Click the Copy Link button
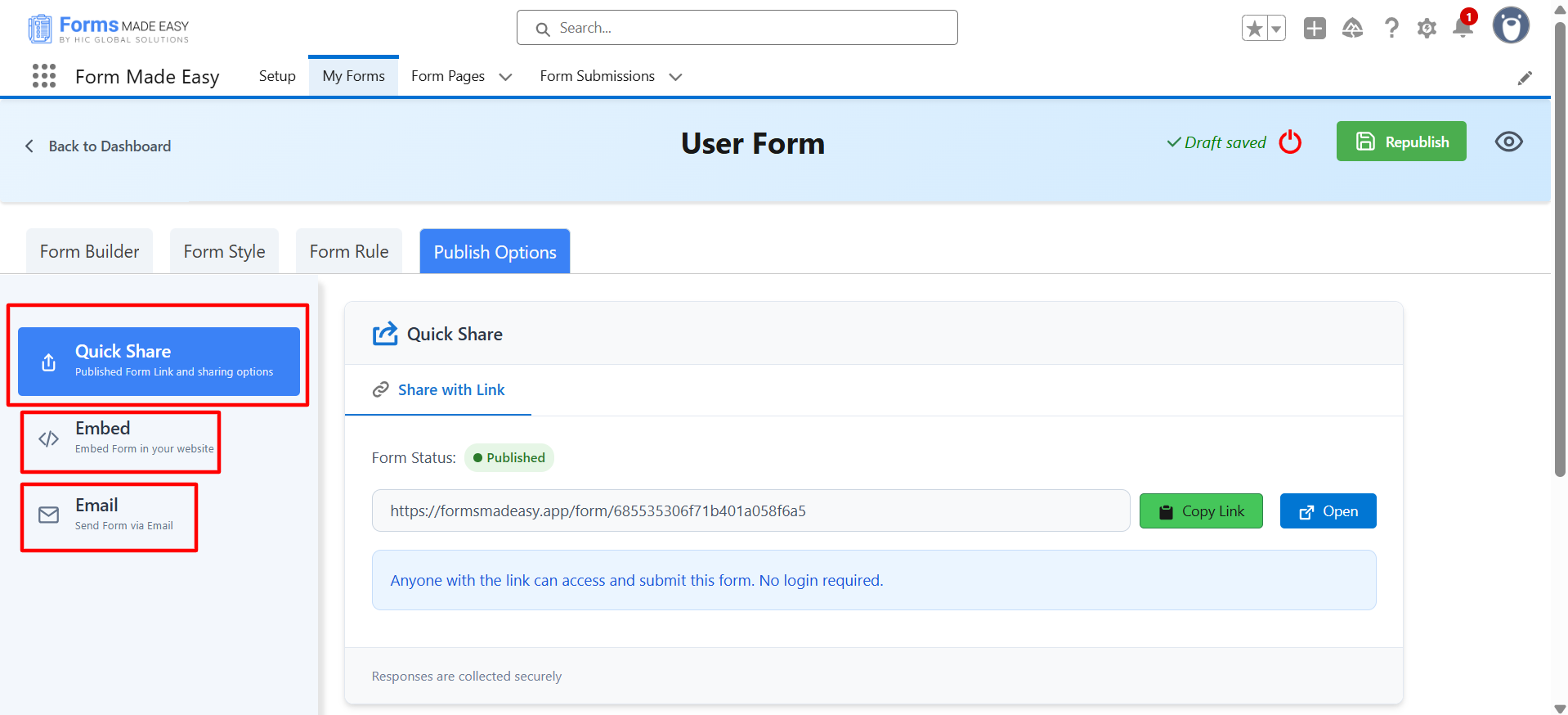 pyautogui.click(x=1201, y=511)
